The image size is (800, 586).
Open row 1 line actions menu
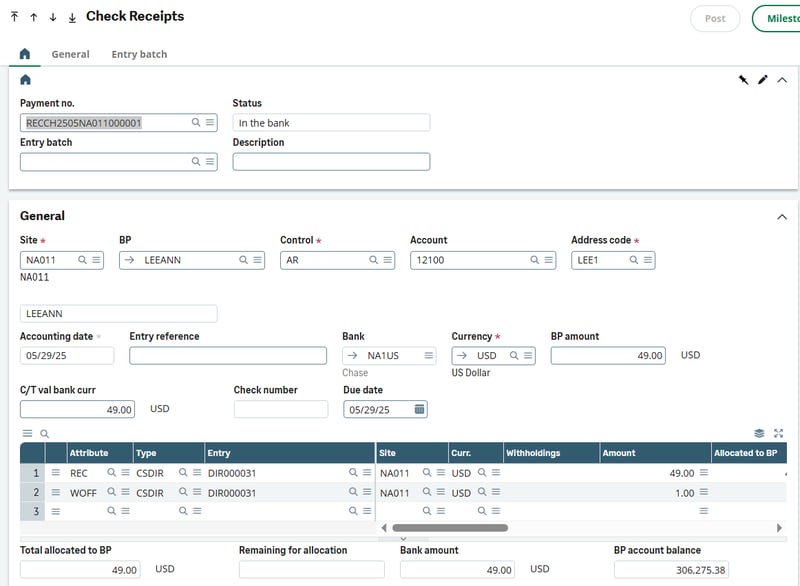[x=56, y=473]
